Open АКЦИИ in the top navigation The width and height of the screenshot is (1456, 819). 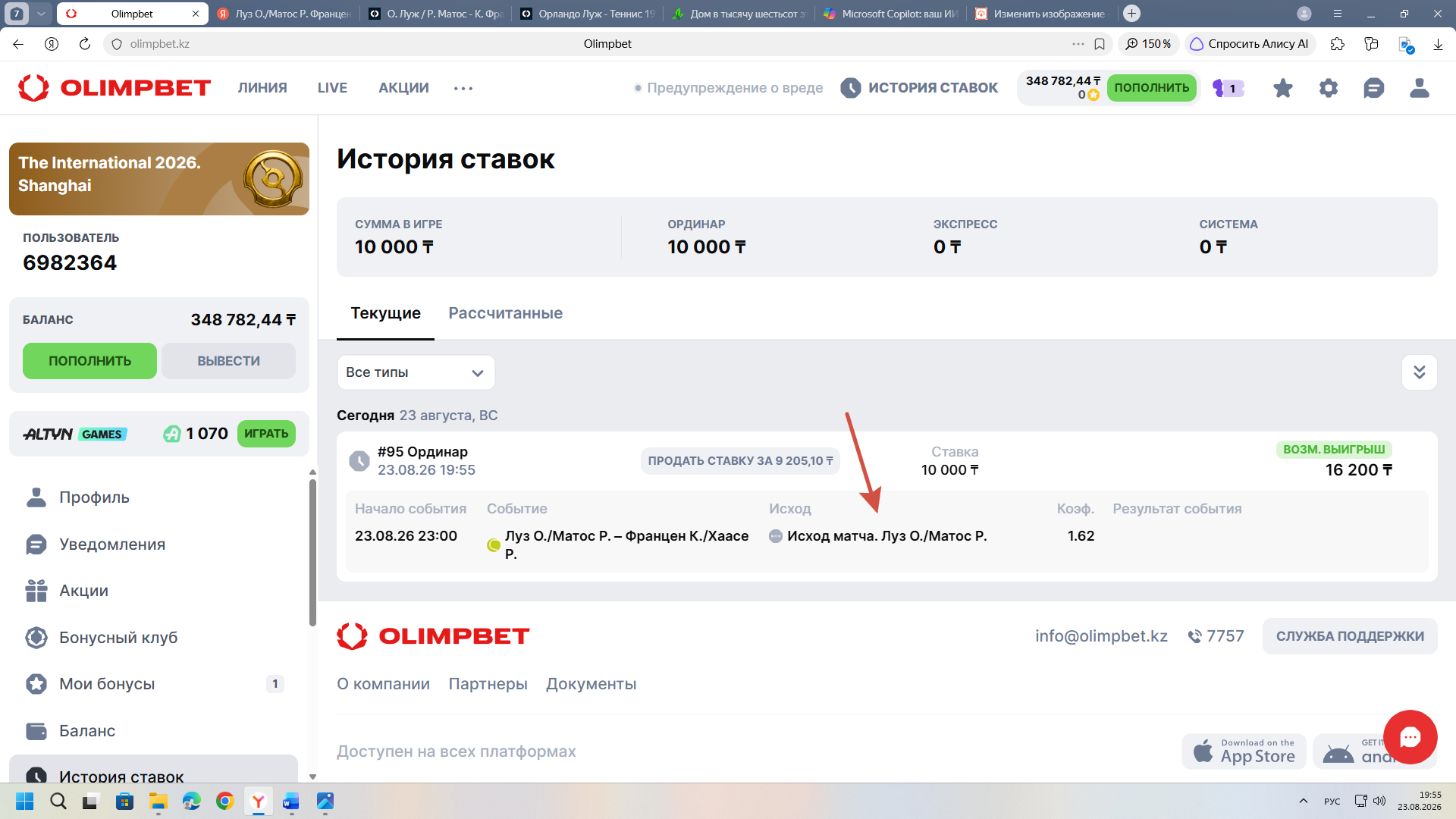tap(403, 88)
